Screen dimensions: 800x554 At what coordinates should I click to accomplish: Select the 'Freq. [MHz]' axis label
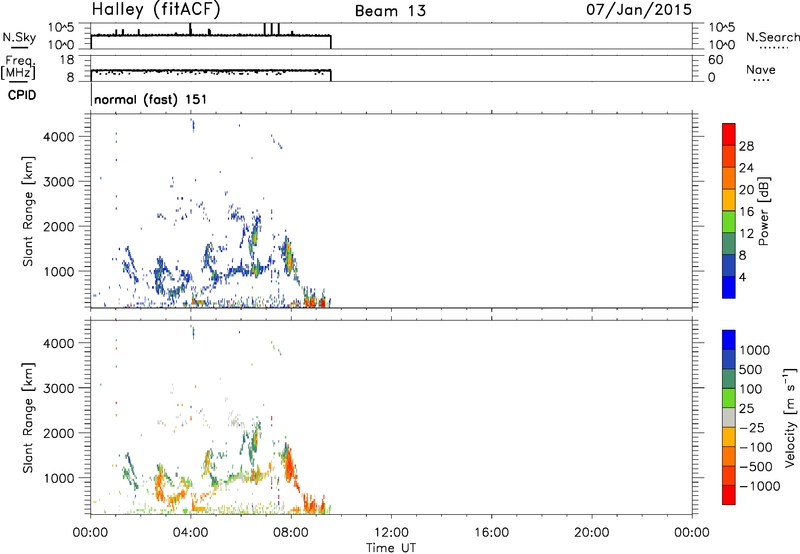point(18,68)
